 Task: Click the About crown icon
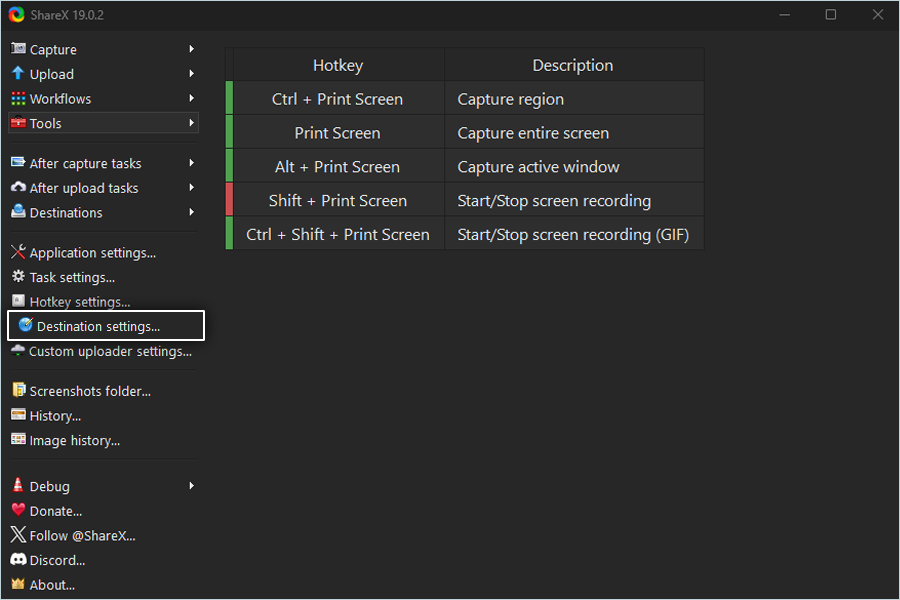click(x=18, y=585)
